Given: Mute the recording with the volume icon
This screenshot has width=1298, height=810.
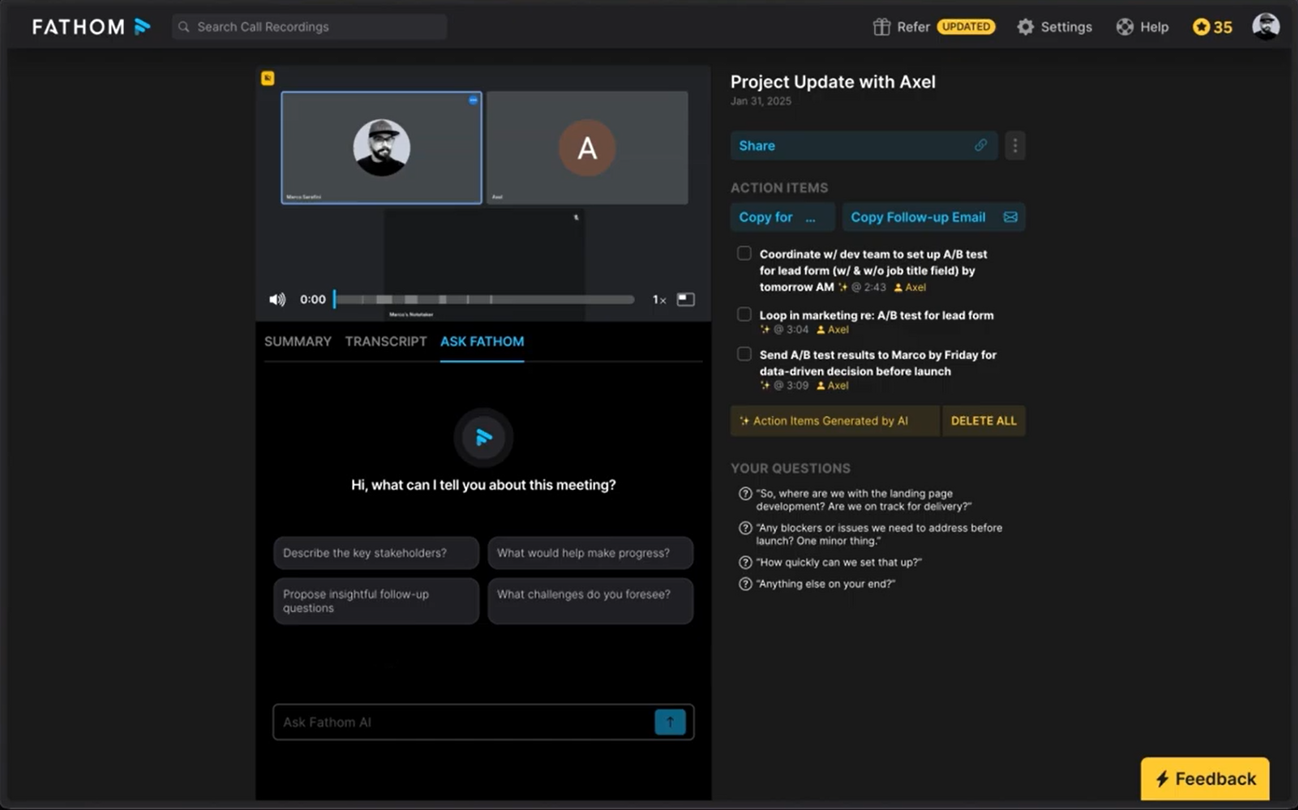Looking at the screenshot, I should pyautogui.click(x=277, y=299).
